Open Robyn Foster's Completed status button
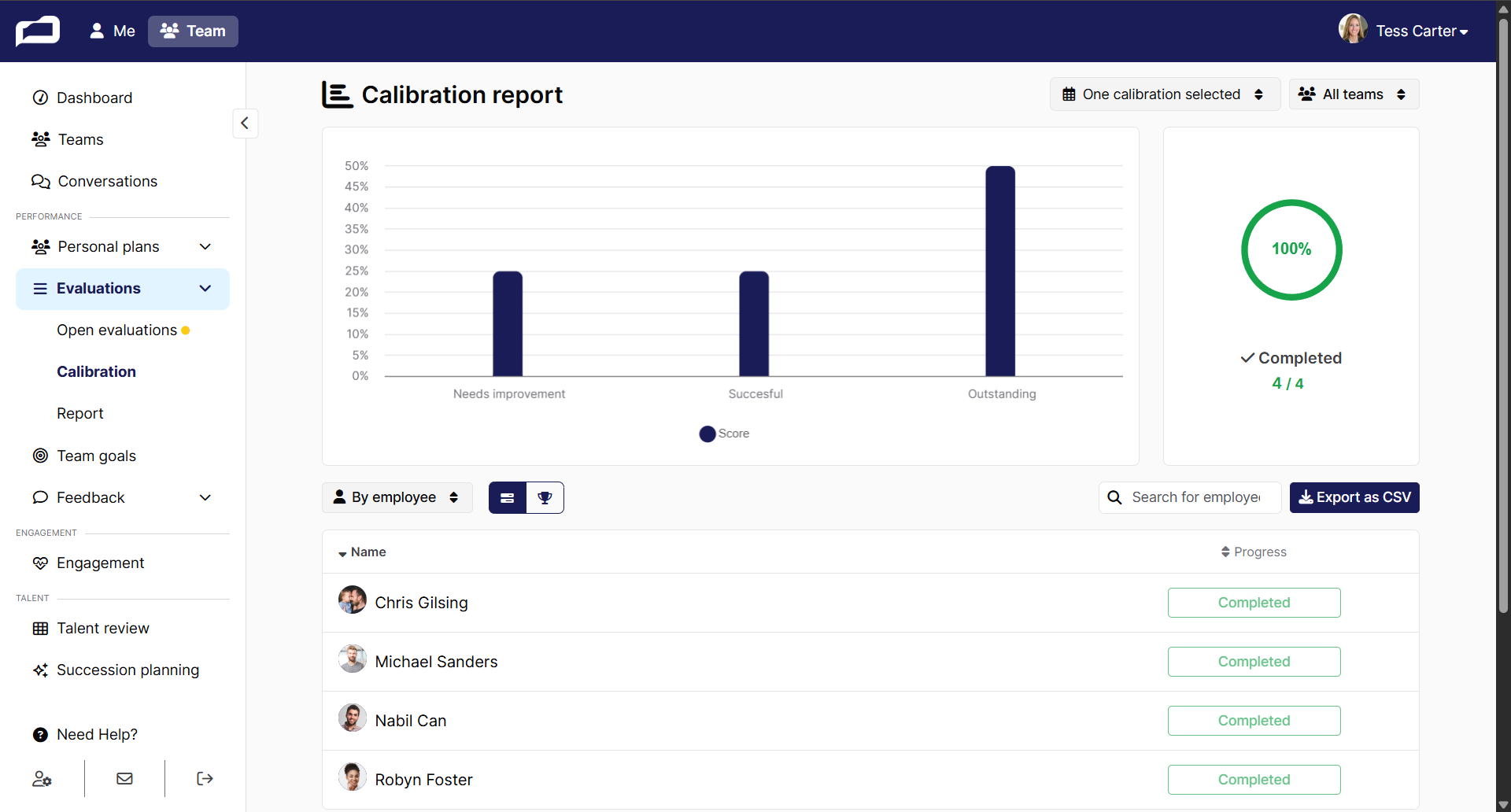 (x=1254, y=780)
